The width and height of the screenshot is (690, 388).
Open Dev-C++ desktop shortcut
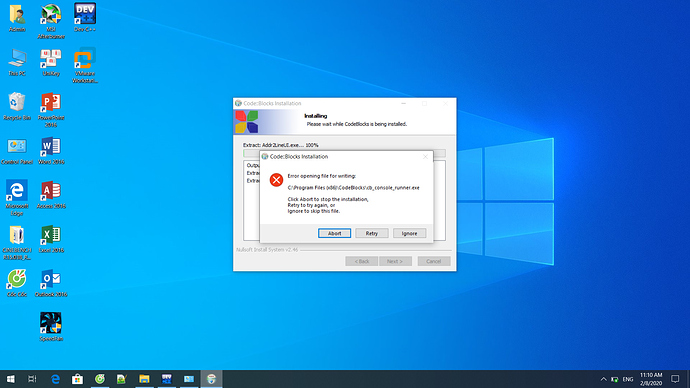point(85,18)
